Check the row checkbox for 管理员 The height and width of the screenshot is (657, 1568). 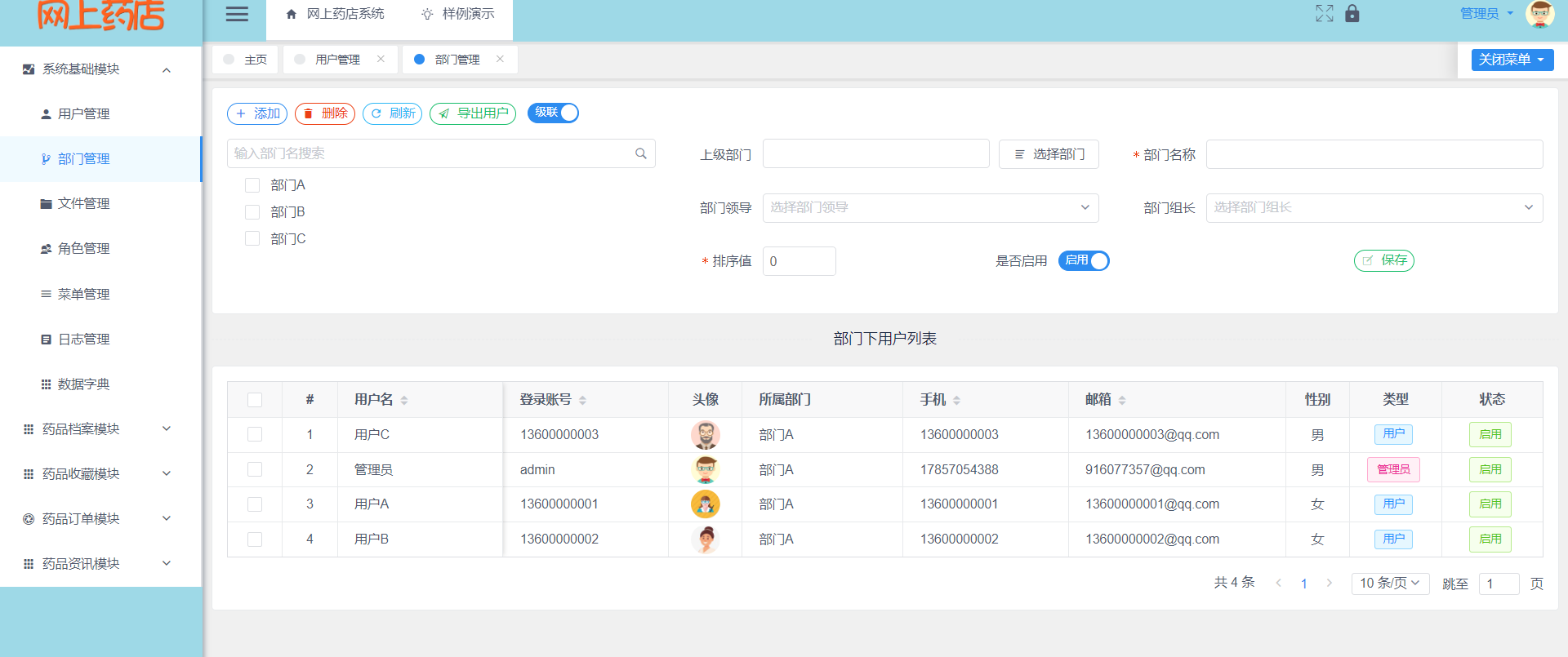[255, 469]
